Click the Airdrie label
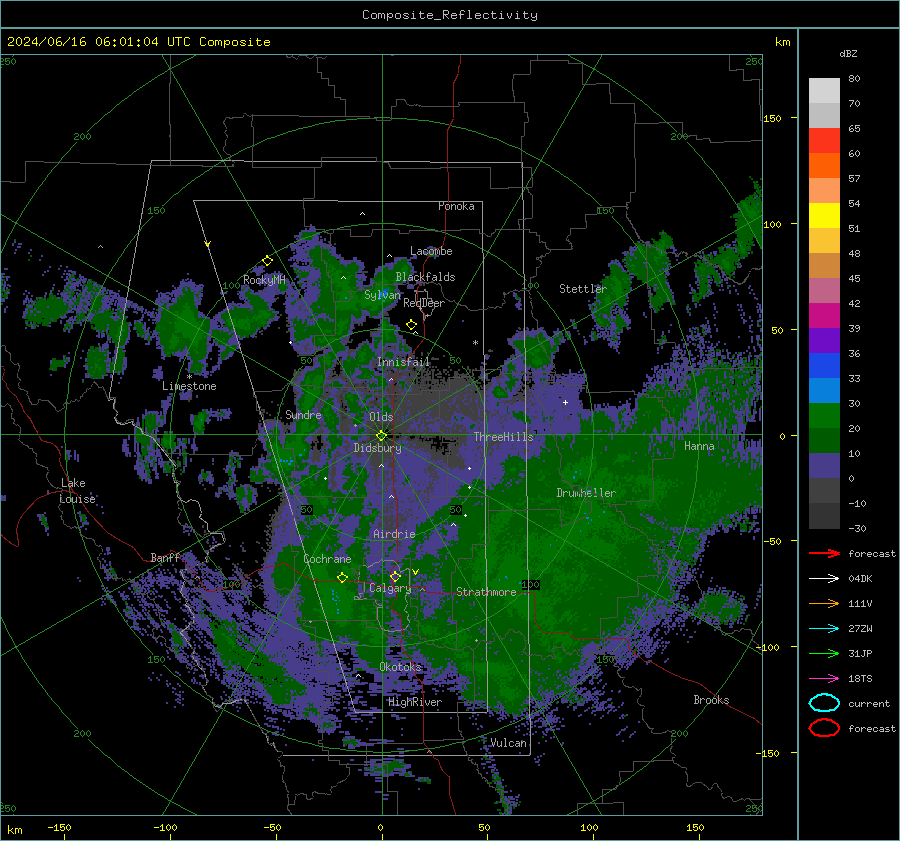 [x=394, y=534]
